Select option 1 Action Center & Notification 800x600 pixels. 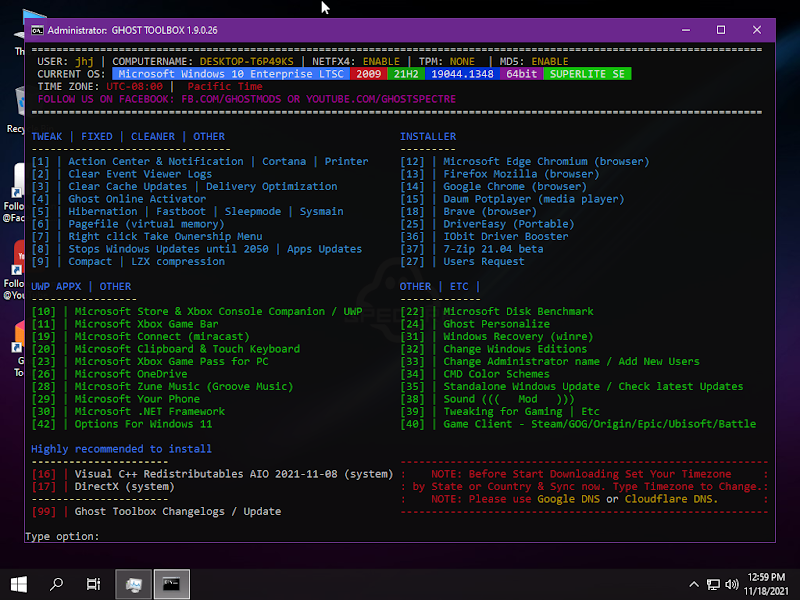pyautogui.click(x=156, y=161)
